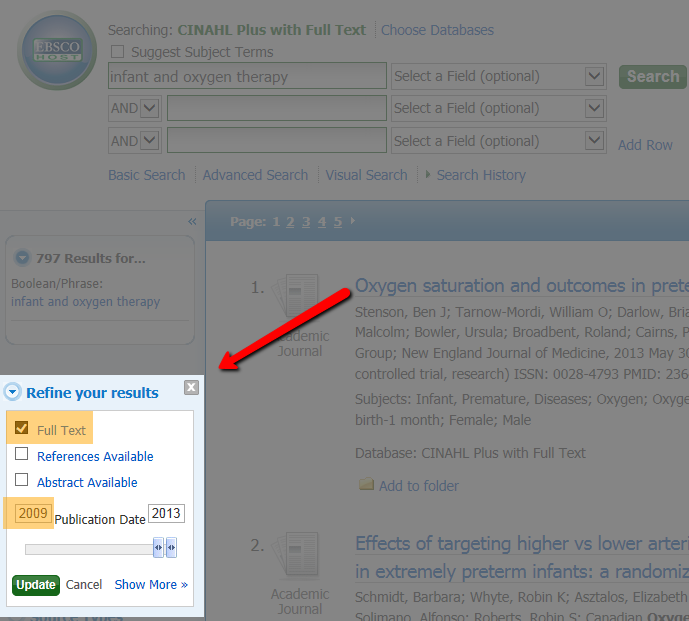The image size is (689, 621).
Task: Open second AND operator dropdown
Action: [149, 141]
